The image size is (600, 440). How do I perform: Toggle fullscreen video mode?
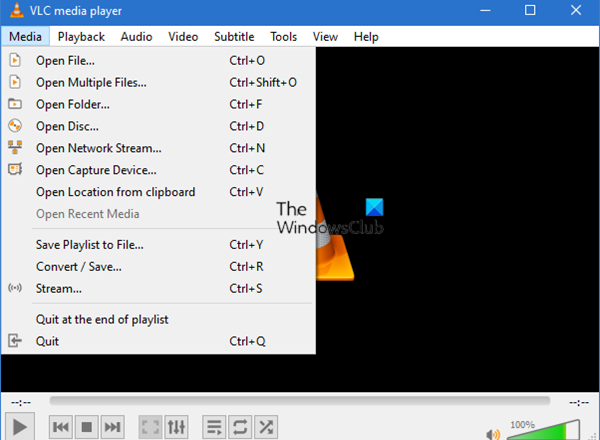150,427
